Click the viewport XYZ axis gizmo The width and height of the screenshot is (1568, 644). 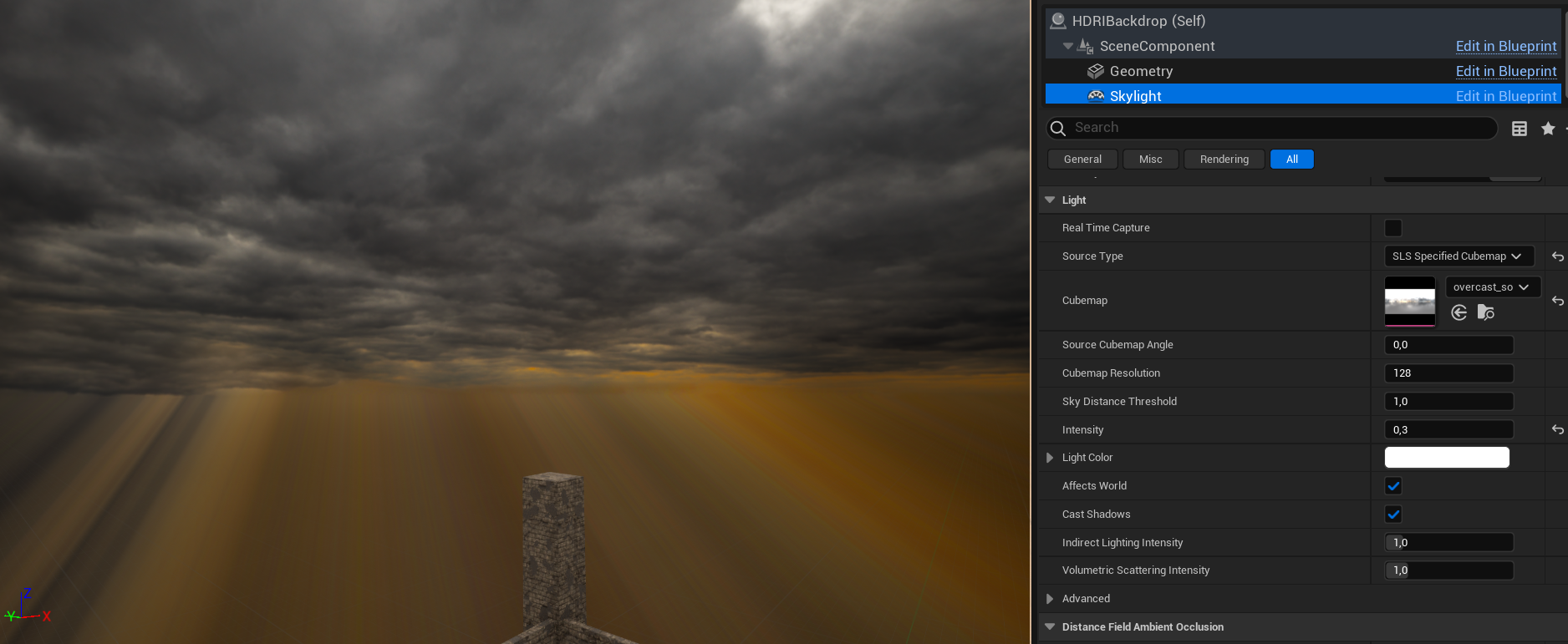click(x=28, y=608)
